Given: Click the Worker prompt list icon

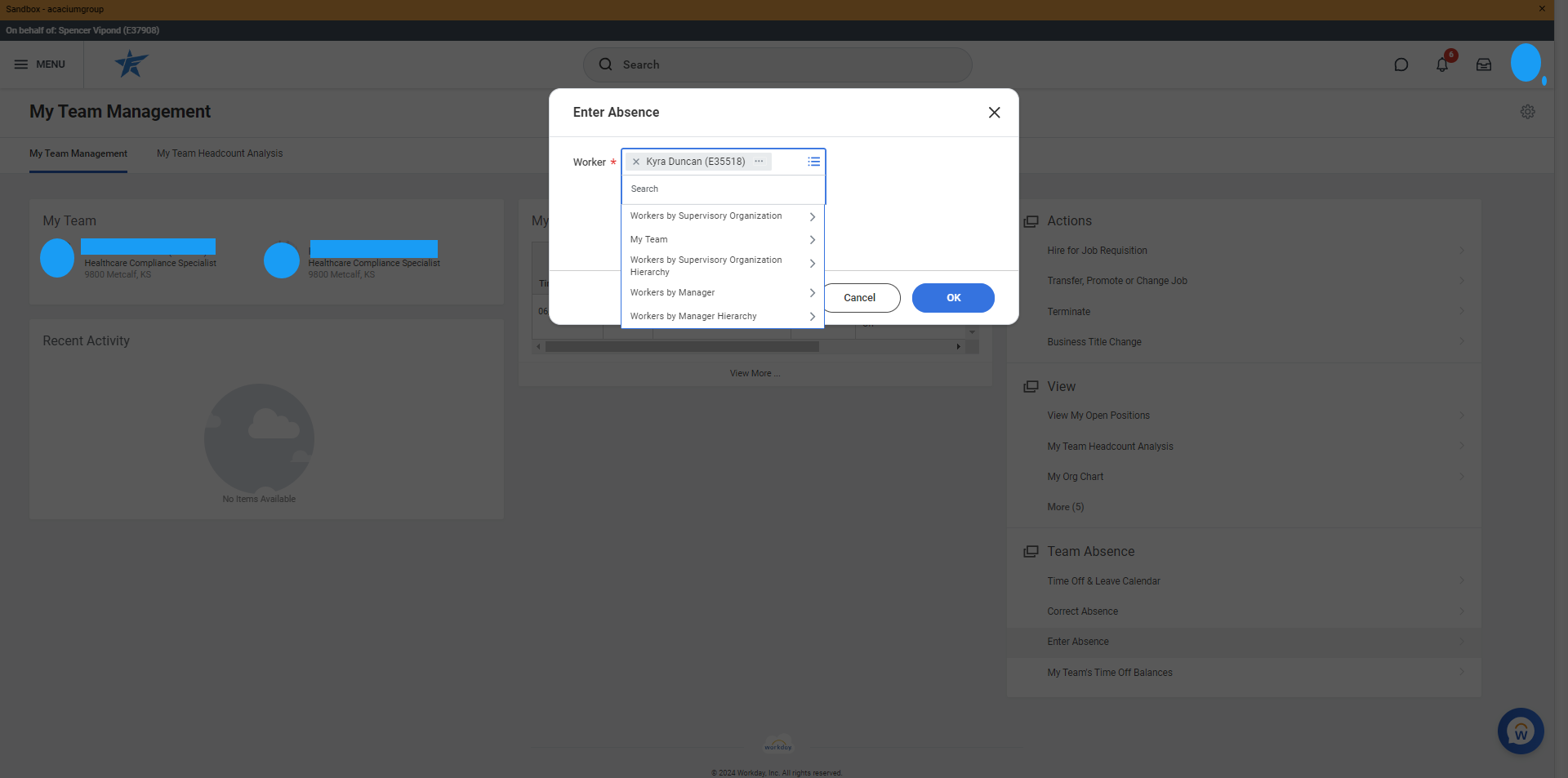Looking at the screenshot, I should click(813, 162).
